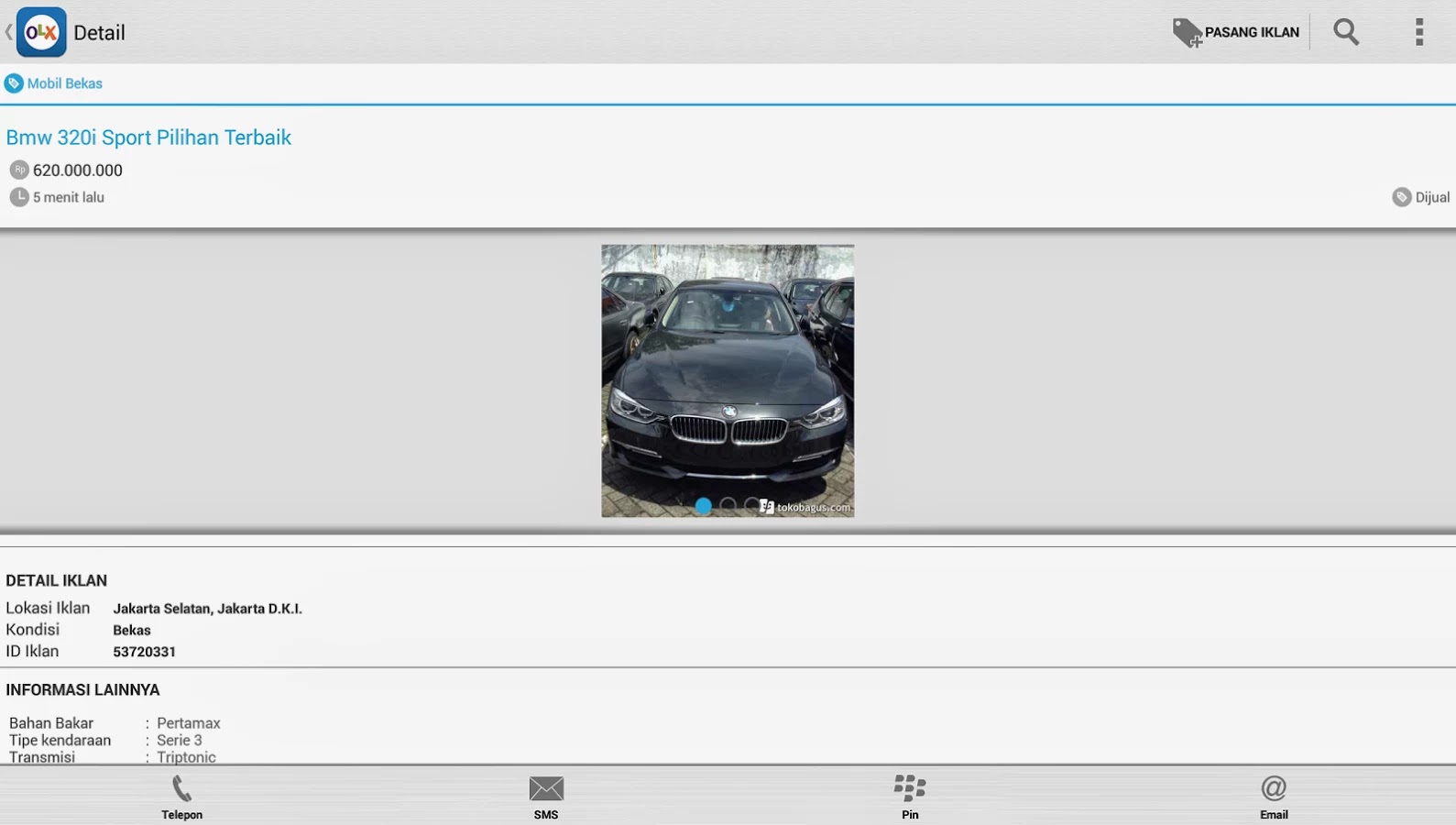The width and height of the screenshot is (1456, 825).
Task: Click the Mobil Bekas tag icon
Action: pos(14,83)
